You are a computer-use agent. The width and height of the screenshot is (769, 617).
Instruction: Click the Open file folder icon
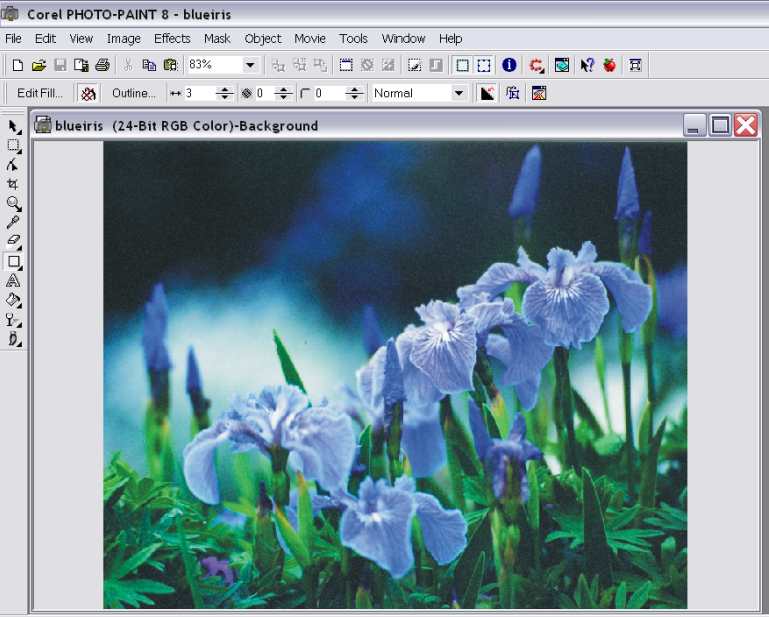tap(38, 65)
